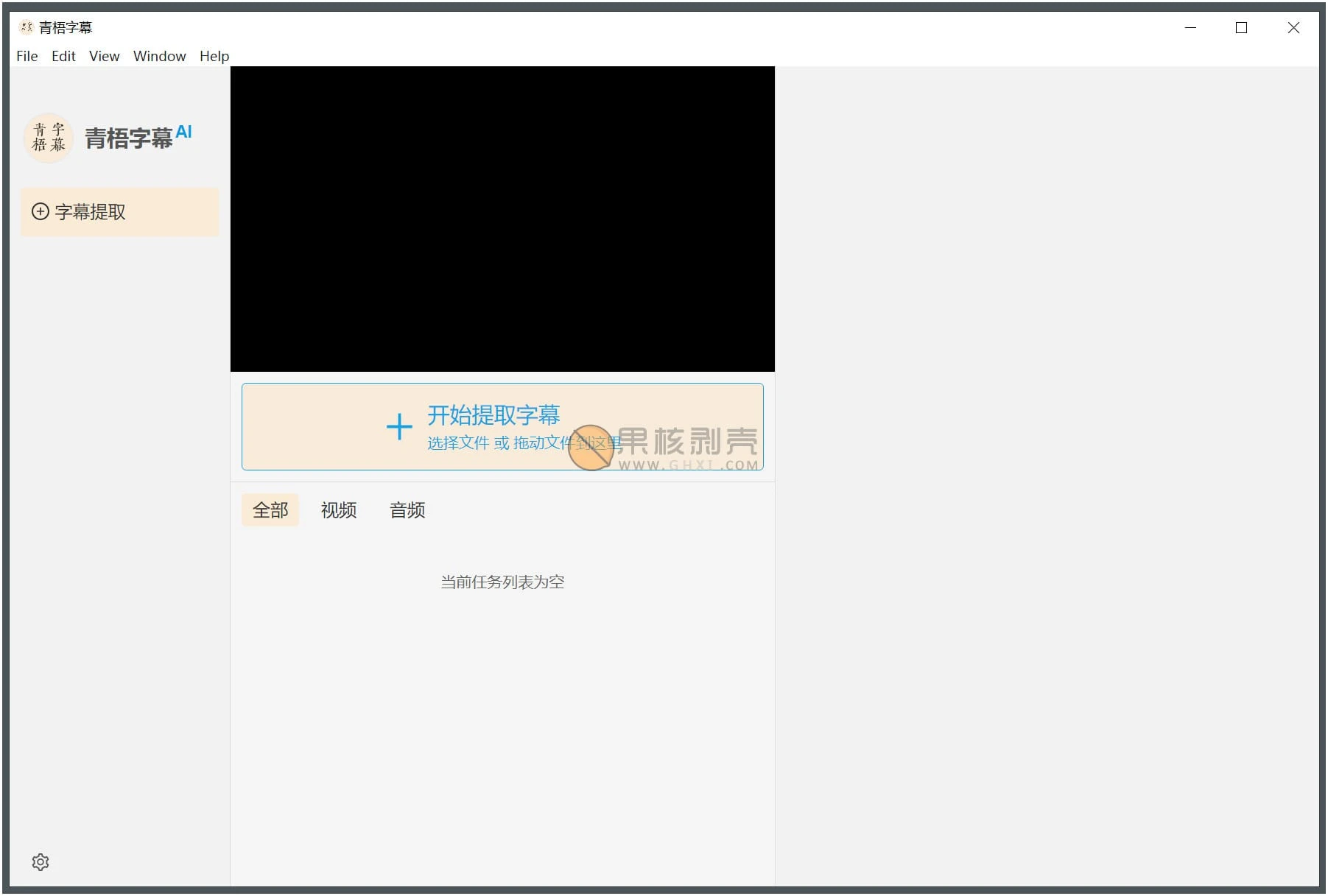Open the View menu
Viewport: 1328px width, 896px height.
(104, 56)
